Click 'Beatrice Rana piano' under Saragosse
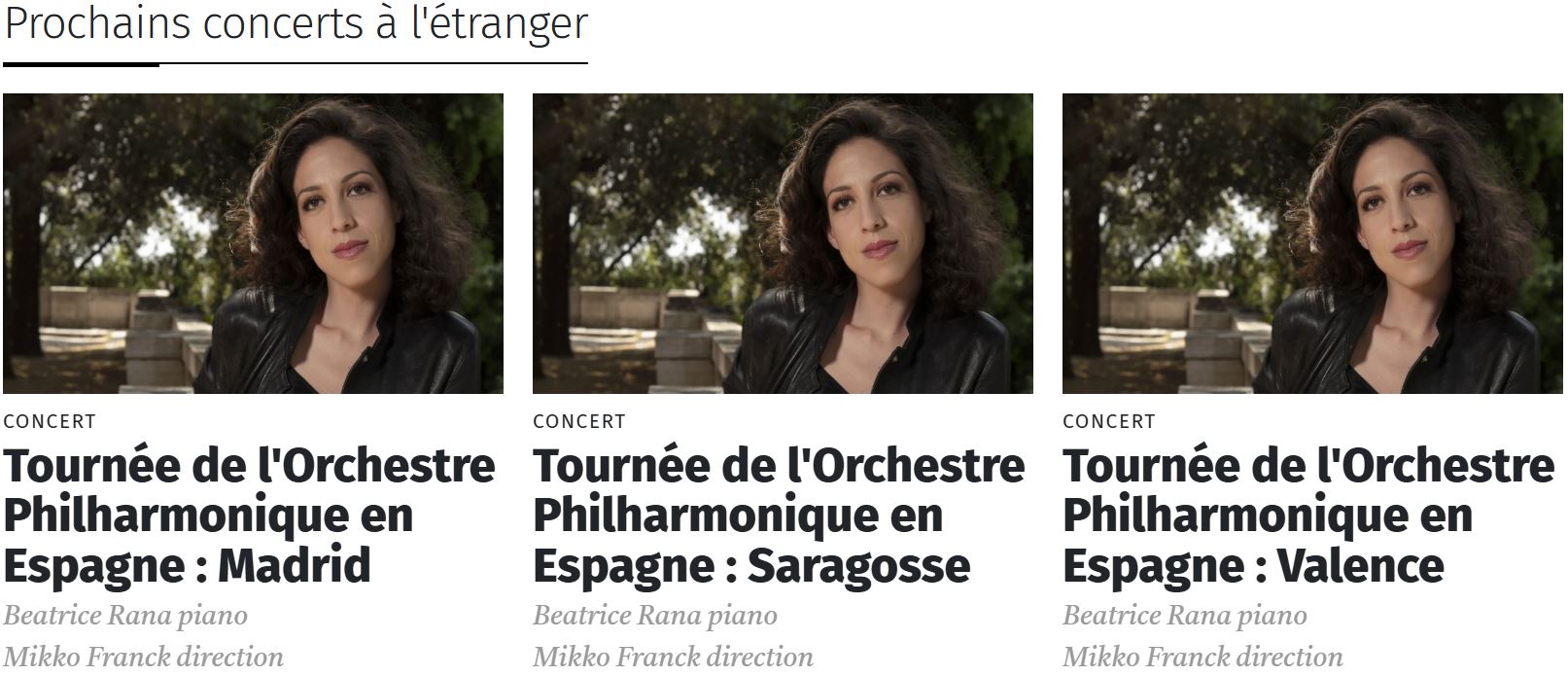Image resolution: width=1568 pixels, height=676 pixels. point(655,616)
